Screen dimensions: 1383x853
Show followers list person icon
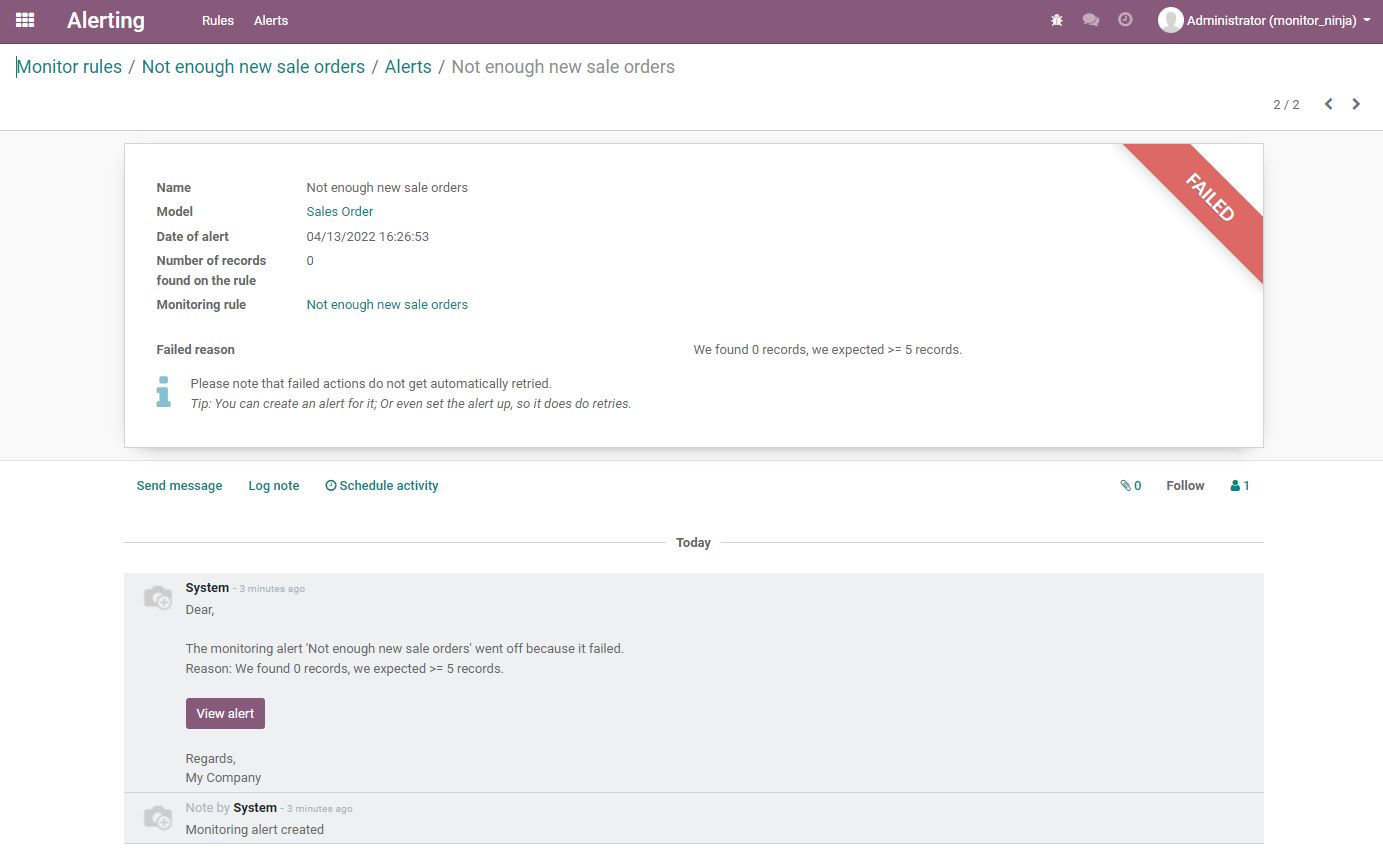click(1240, 486)
